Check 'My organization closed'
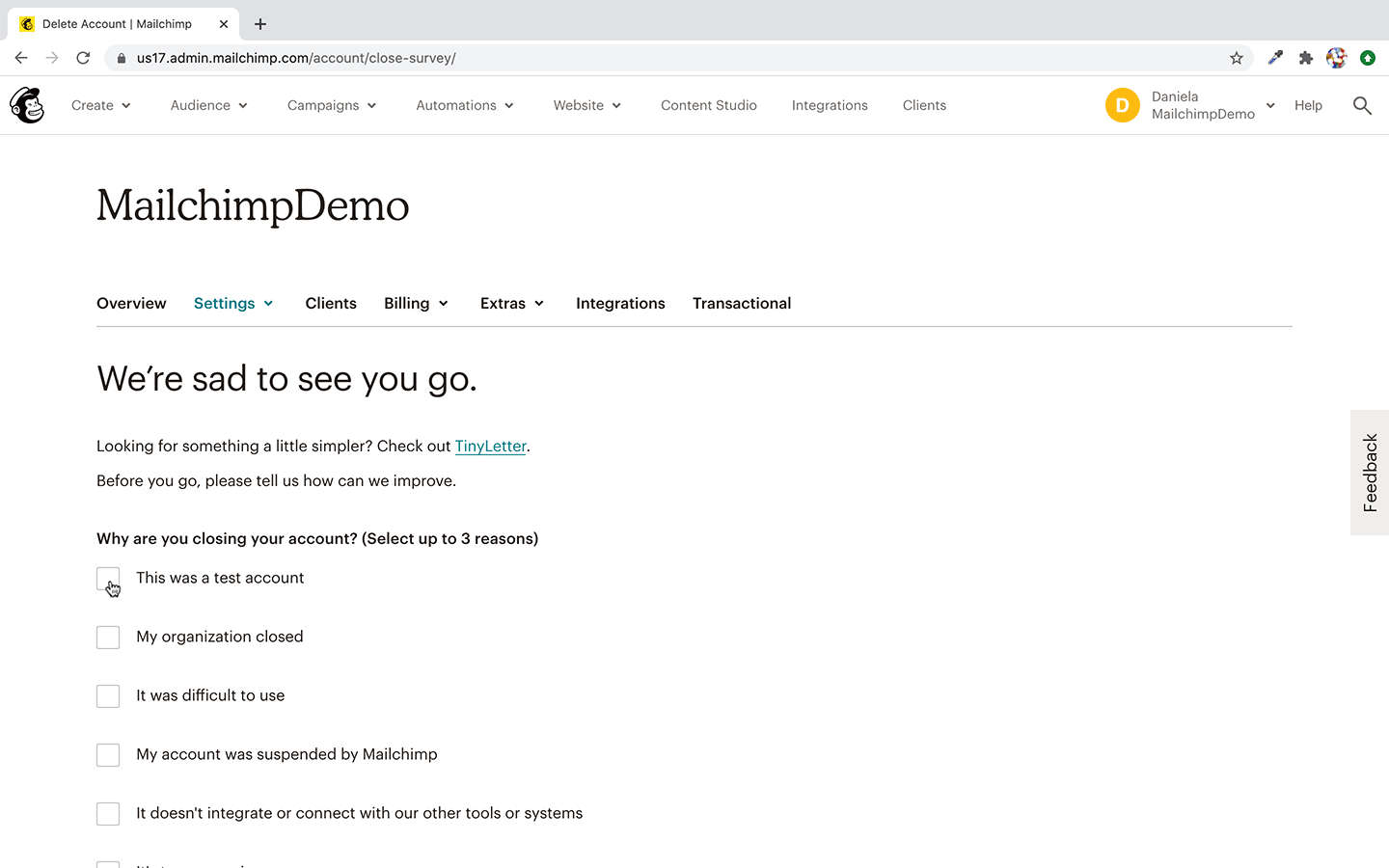Screen dimensions: 1389x868 click(x=108, y=637)
